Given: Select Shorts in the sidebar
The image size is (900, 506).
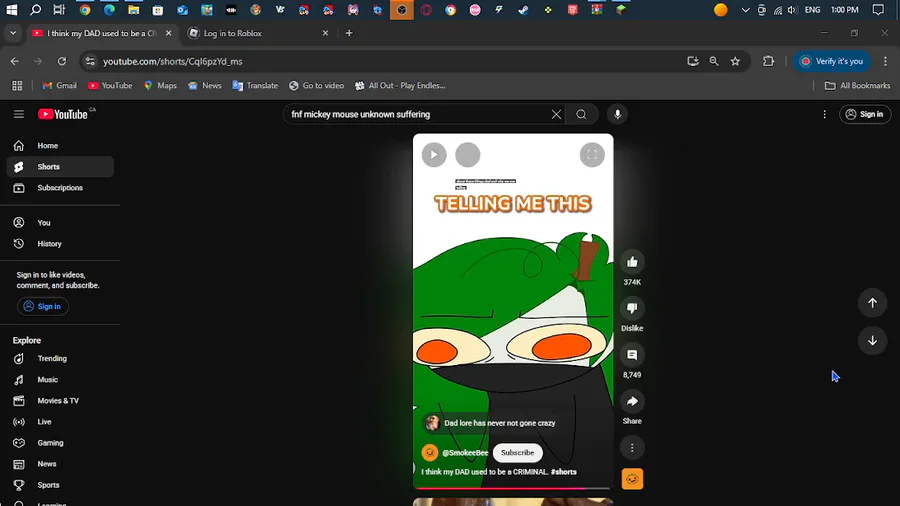Looking at the screenshot, I should click(x=60, y=167).
